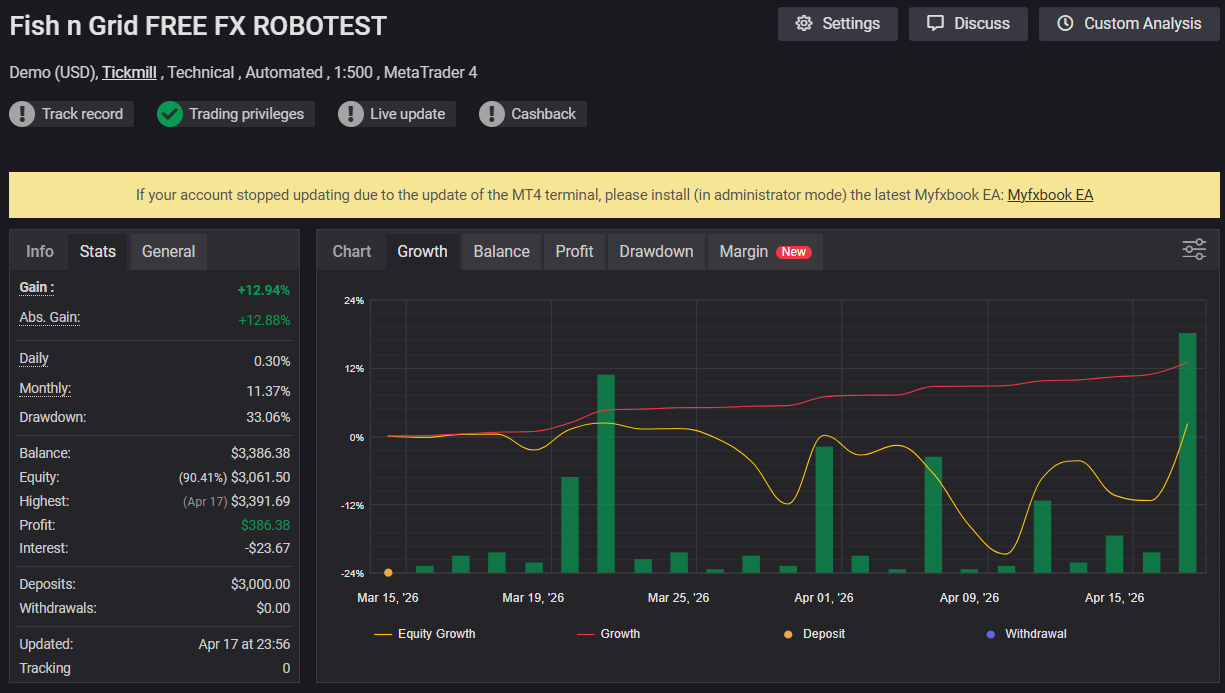This screenshot has height=693, width=1225.
Task: Toggle red Growth series in legend
Action: pyautogui.click(x=608, y=634)
